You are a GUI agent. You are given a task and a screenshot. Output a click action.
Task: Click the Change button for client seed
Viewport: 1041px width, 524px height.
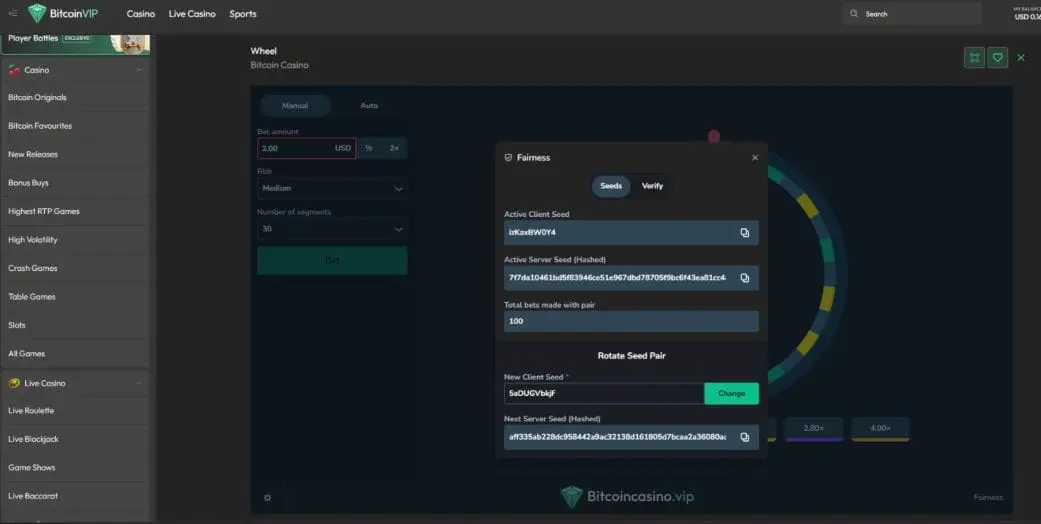[731, 393]
